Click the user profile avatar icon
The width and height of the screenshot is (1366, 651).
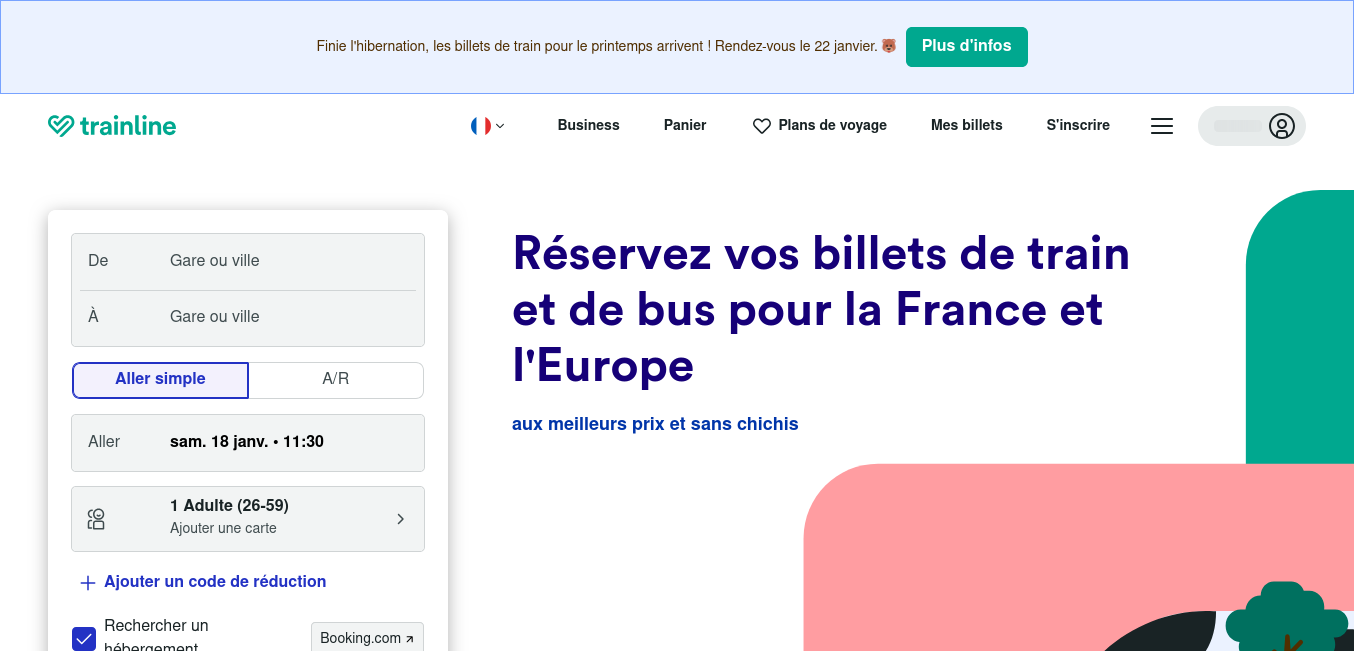click(x=1281, y=126)
